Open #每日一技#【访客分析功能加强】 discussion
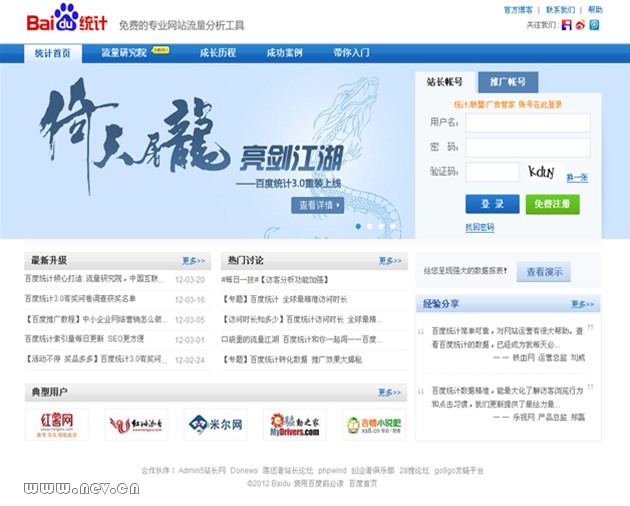Screen dimensions: 630x506 point(275,279)
